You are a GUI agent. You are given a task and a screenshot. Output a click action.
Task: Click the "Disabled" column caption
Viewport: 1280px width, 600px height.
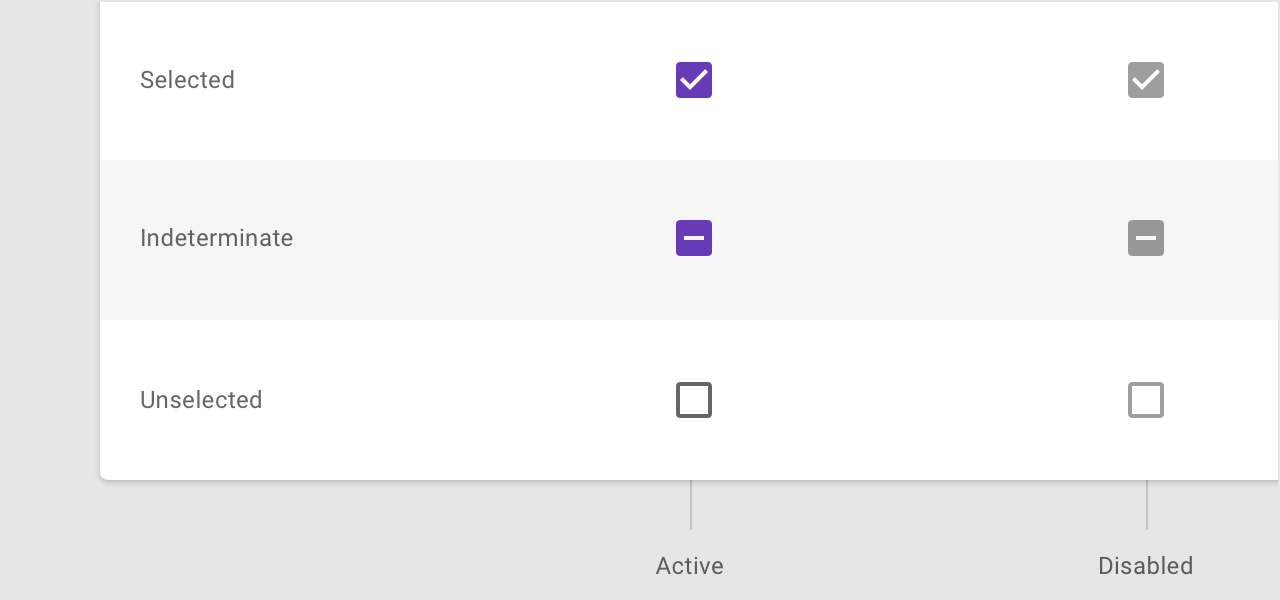[x=1145, y=566]
